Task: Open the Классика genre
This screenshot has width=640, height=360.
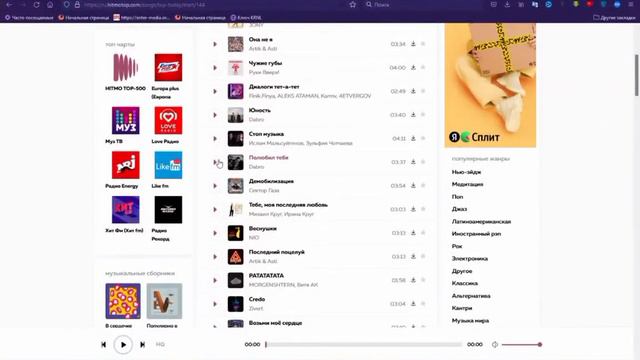Action: [x=464, y=283]
